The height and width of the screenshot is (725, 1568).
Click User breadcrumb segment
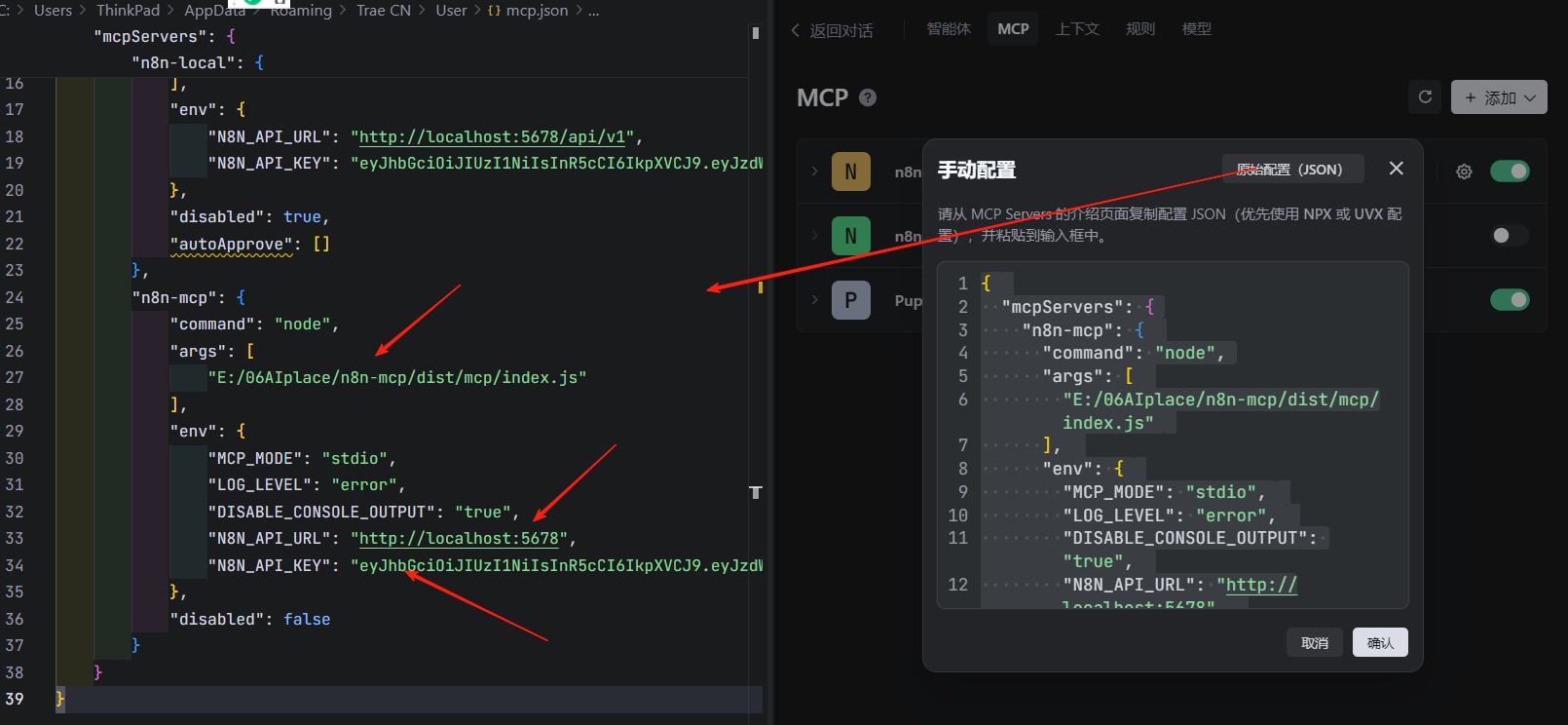click(451, 10)
